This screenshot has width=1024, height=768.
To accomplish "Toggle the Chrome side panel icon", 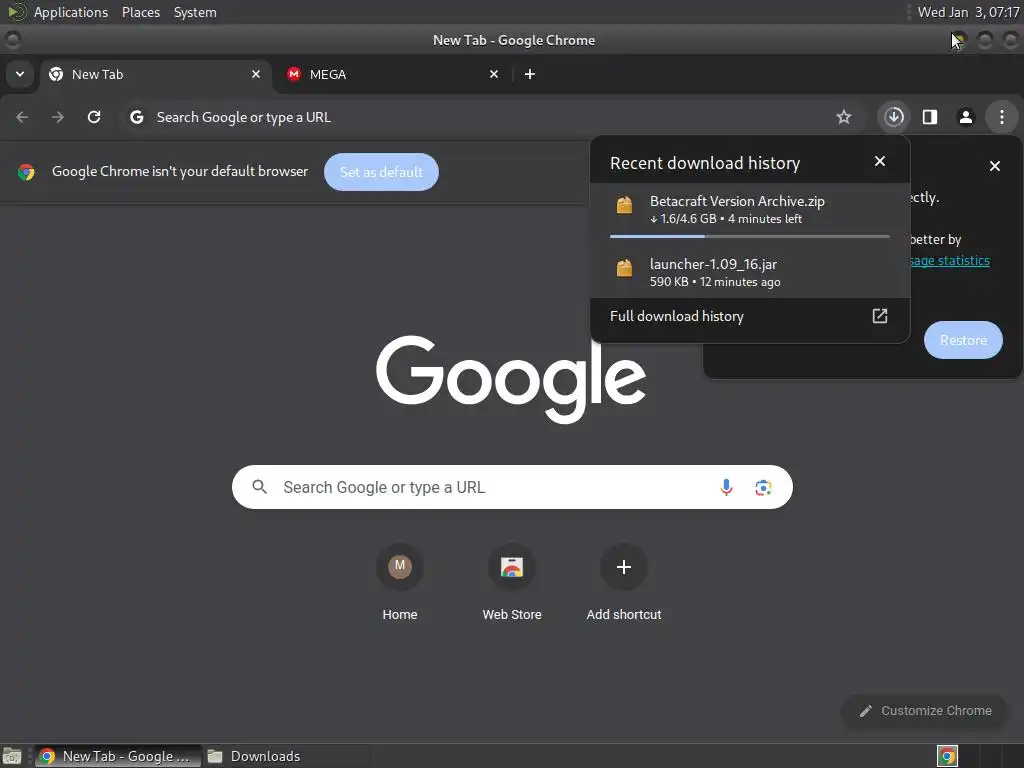I will point(929,117).
